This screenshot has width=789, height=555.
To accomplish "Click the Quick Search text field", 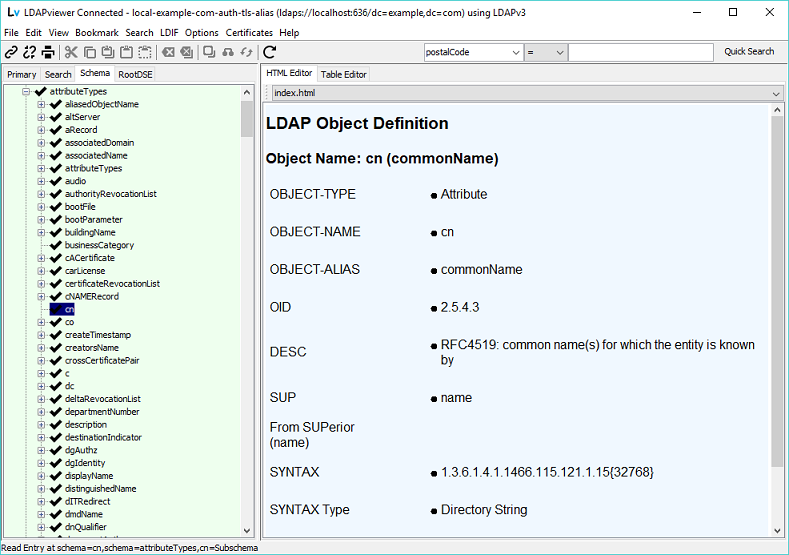I will 641,52.
